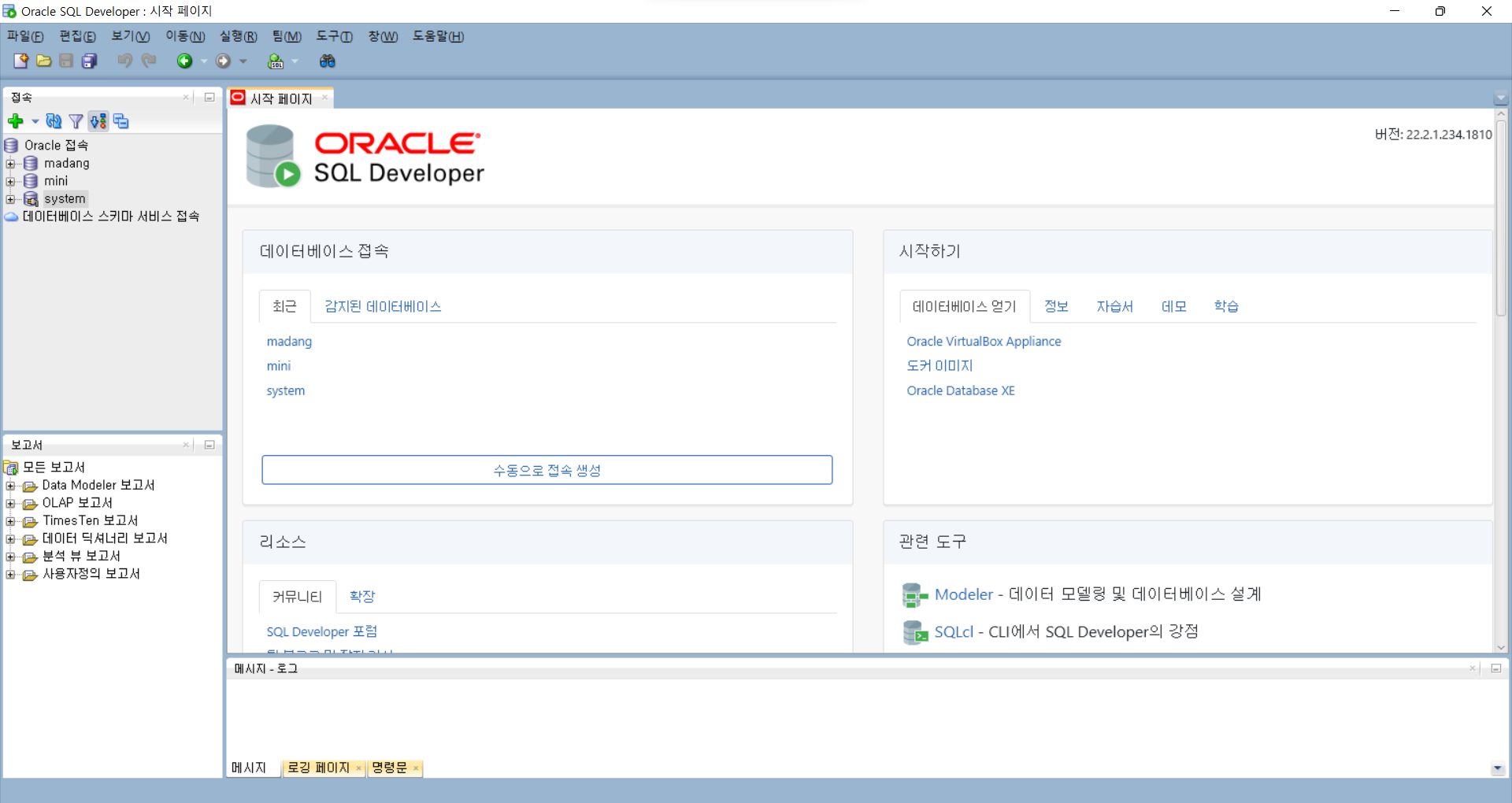Switch to the 확장 tab in 리소스
The width and height of the screenshot is (1512, 803).
(x=362, y=596)
